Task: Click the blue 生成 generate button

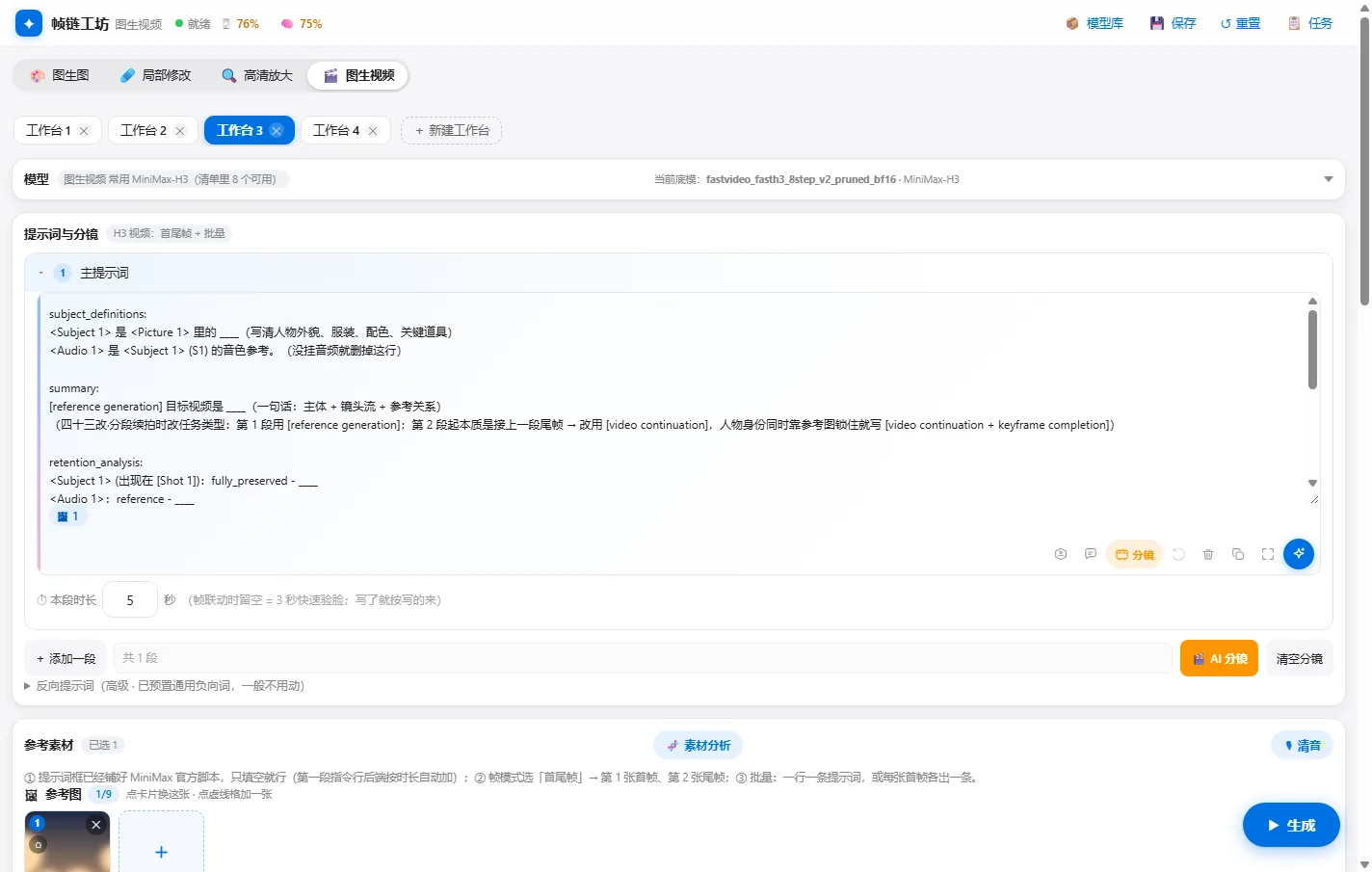Action: point(1291,825)
